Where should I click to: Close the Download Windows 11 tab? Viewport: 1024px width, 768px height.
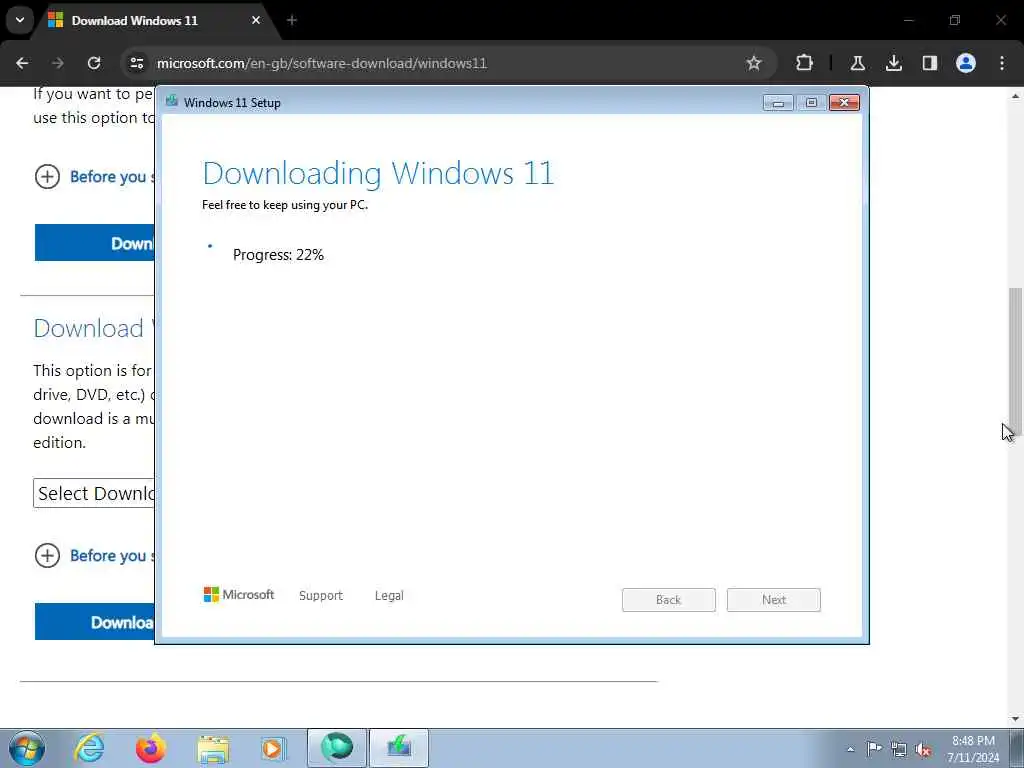tap(256, 20)
